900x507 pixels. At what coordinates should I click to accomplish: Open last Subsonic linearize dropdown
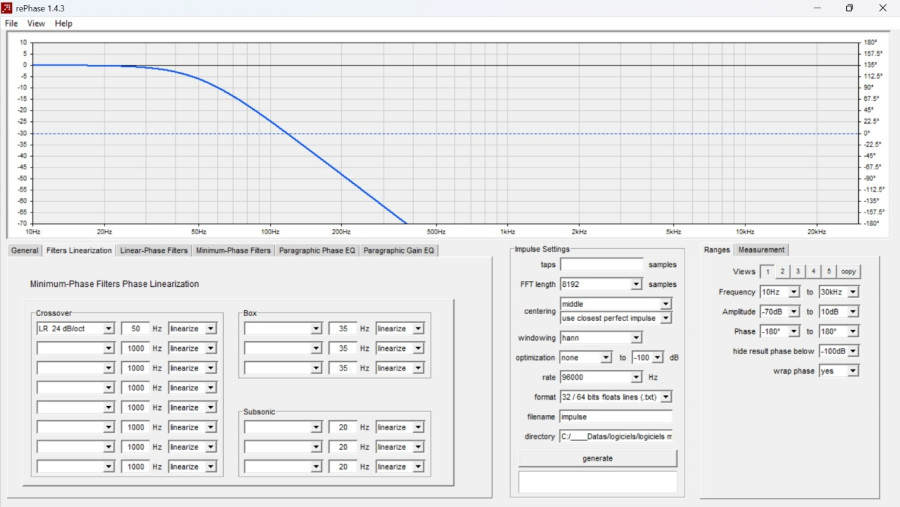(399, 467)
